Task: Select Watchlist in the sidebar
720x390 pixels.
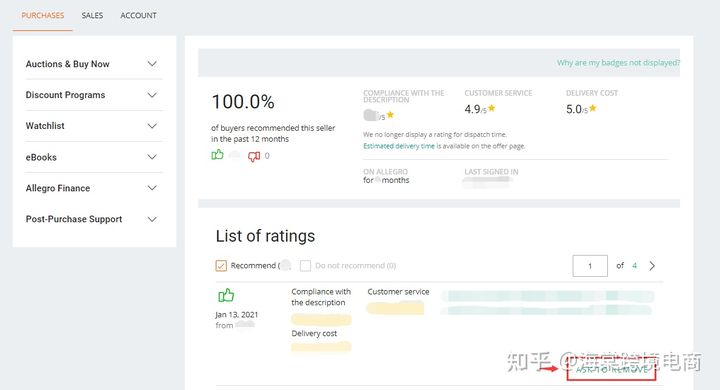Action: [45, 126]
